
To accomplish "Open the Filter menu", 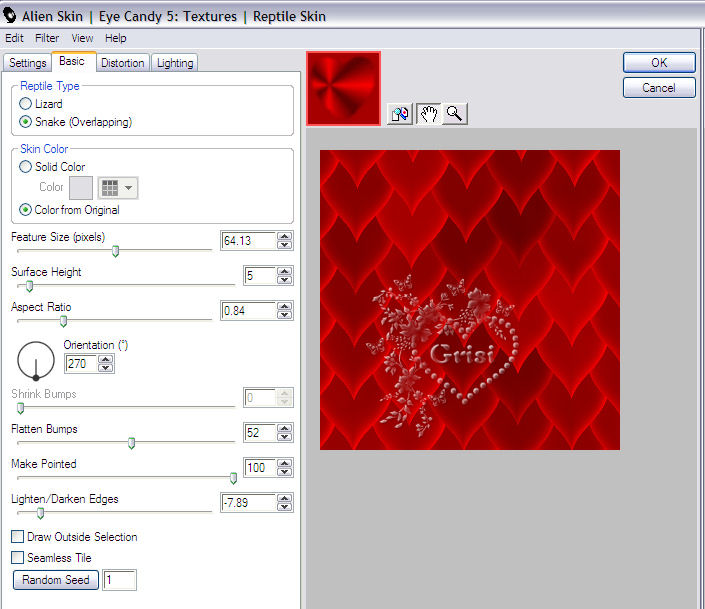I will 47,38.
